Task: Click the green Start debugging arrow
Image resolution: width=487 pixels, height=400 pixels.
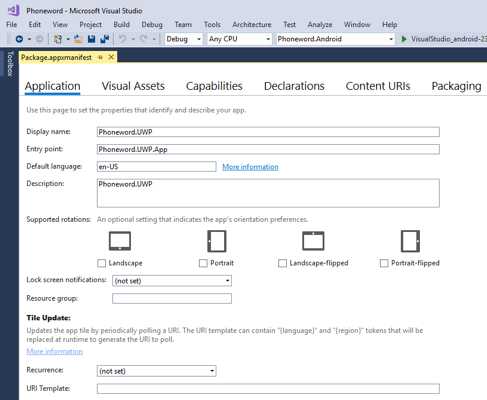Action: [403, 39]
